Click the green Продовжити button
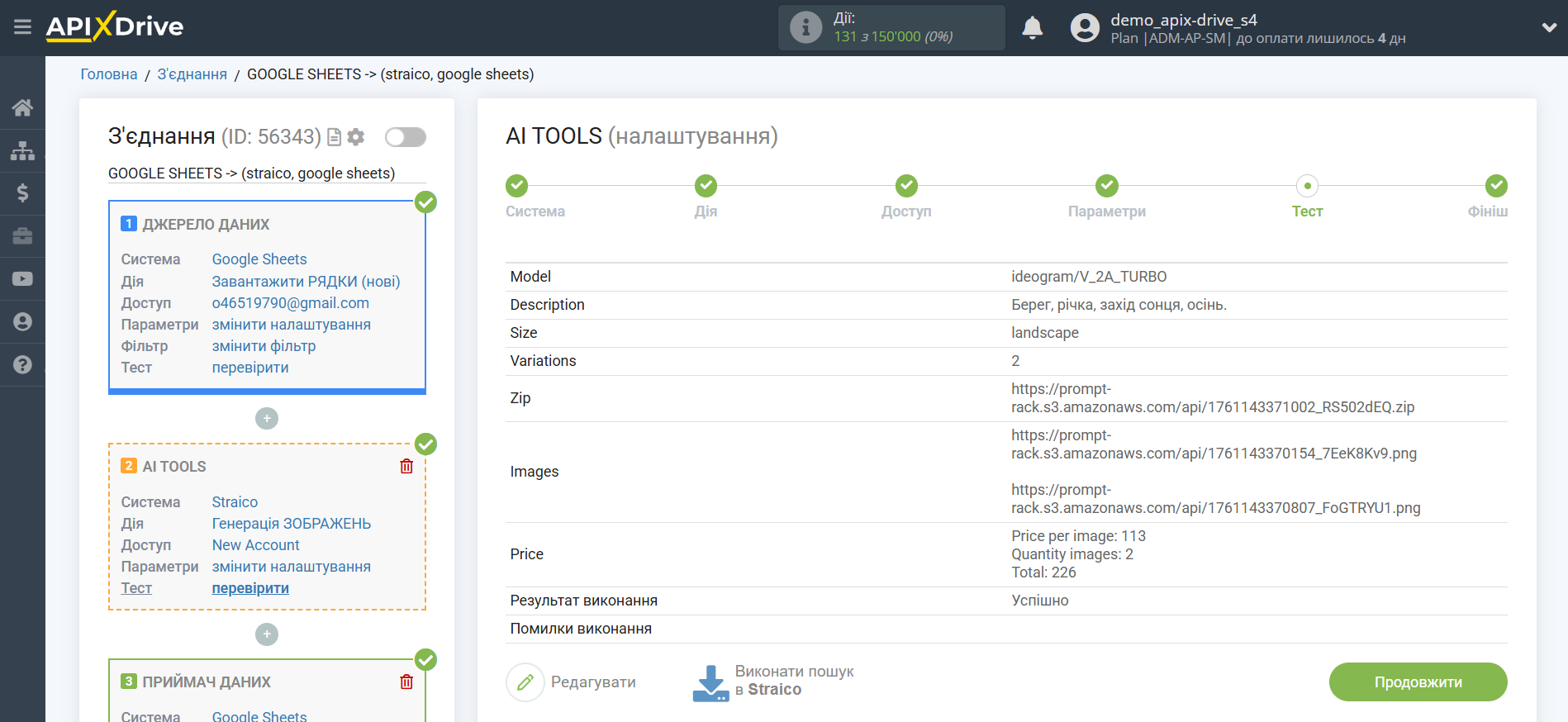1568x722 pixels. [x=1418, y=682]
